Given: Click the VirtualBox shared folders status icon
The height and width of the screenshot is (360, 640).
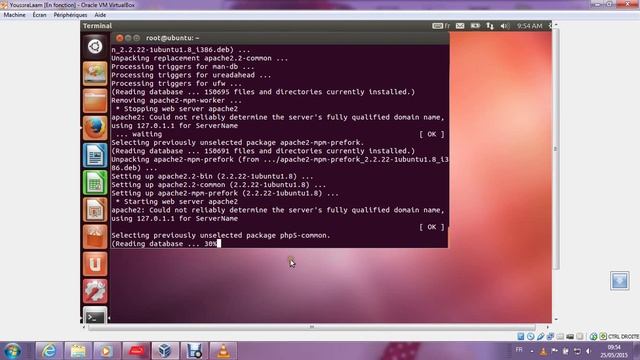Looking at the screenshot, I should (560, 336).
